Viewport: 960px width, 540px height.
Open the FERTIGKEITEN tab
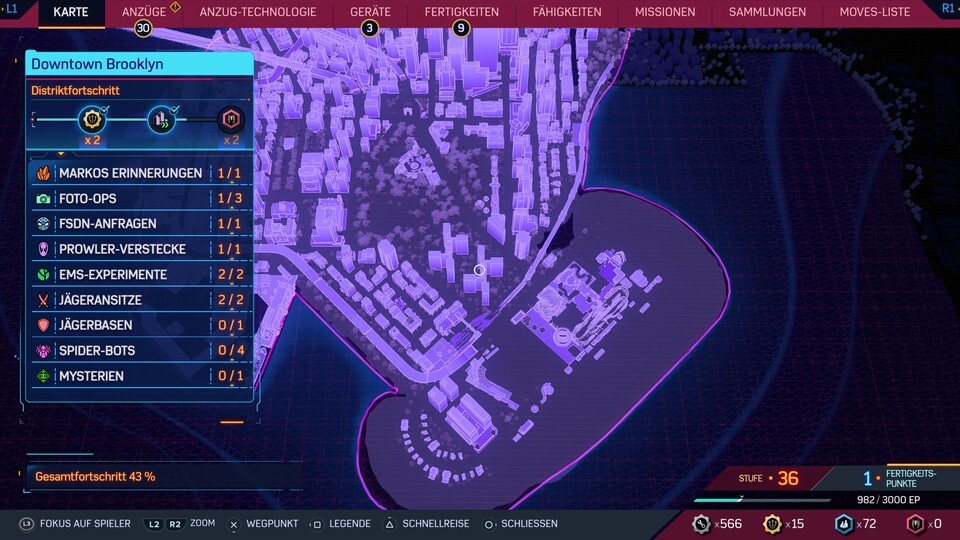[x=462, y=12]
